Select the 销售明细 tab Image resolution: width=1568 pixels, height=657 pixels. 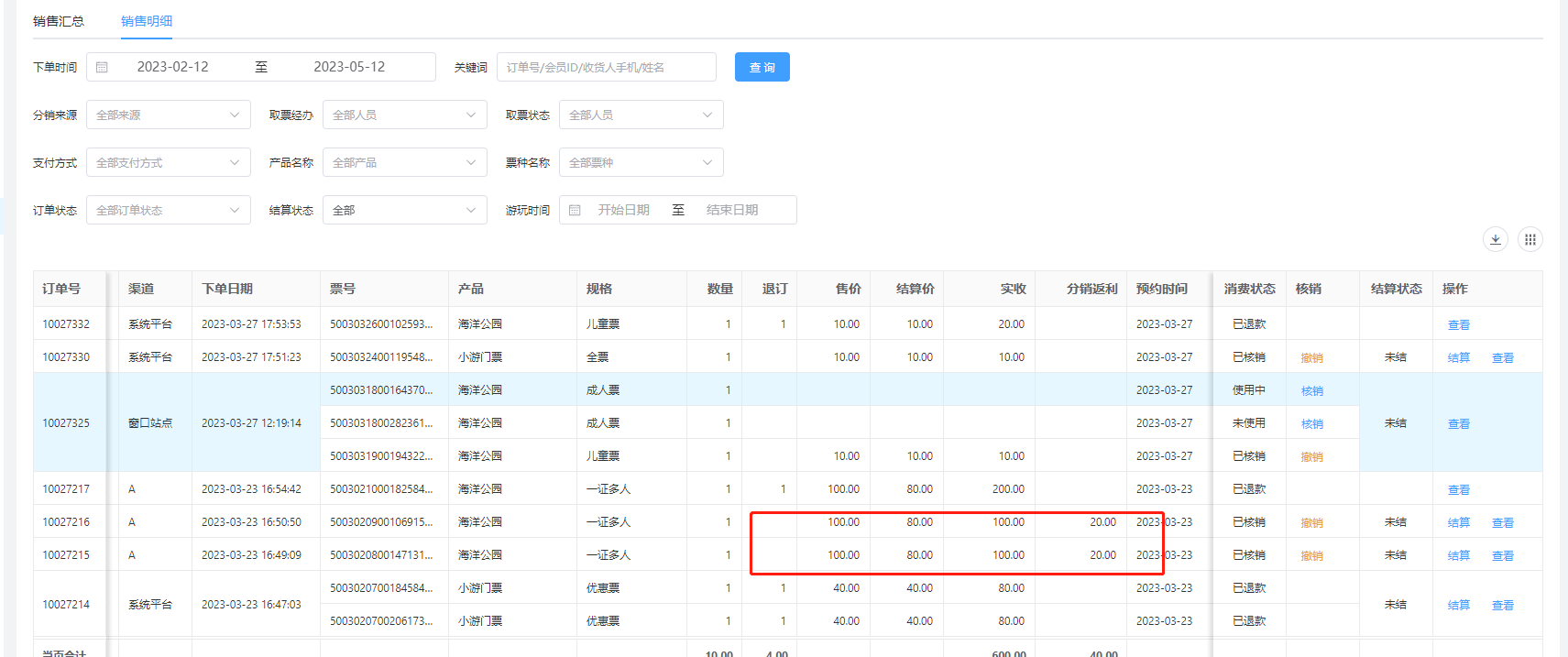[147, 21]
